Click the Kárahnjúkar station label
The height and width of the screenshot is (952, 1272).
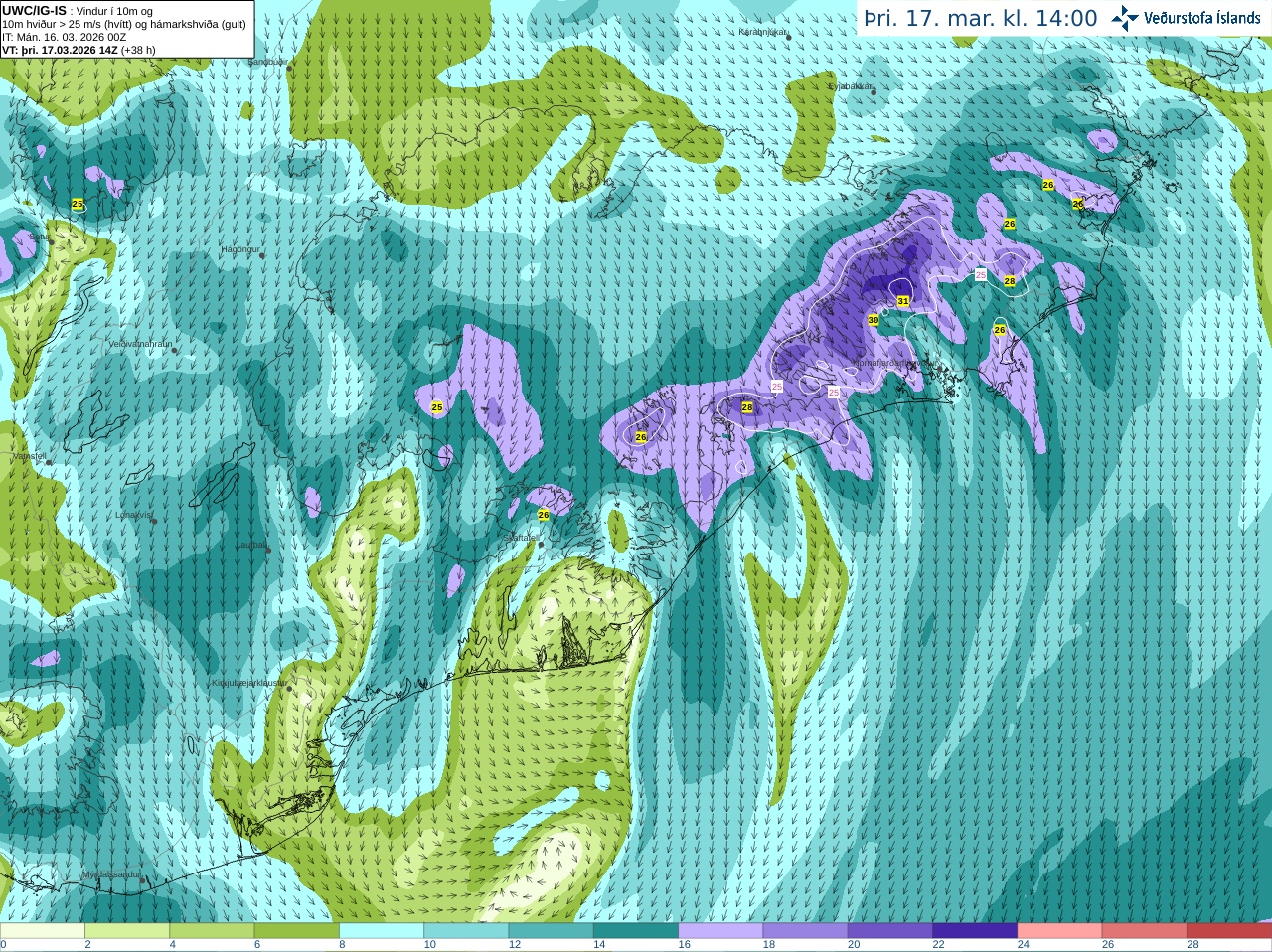click(762, 32)
